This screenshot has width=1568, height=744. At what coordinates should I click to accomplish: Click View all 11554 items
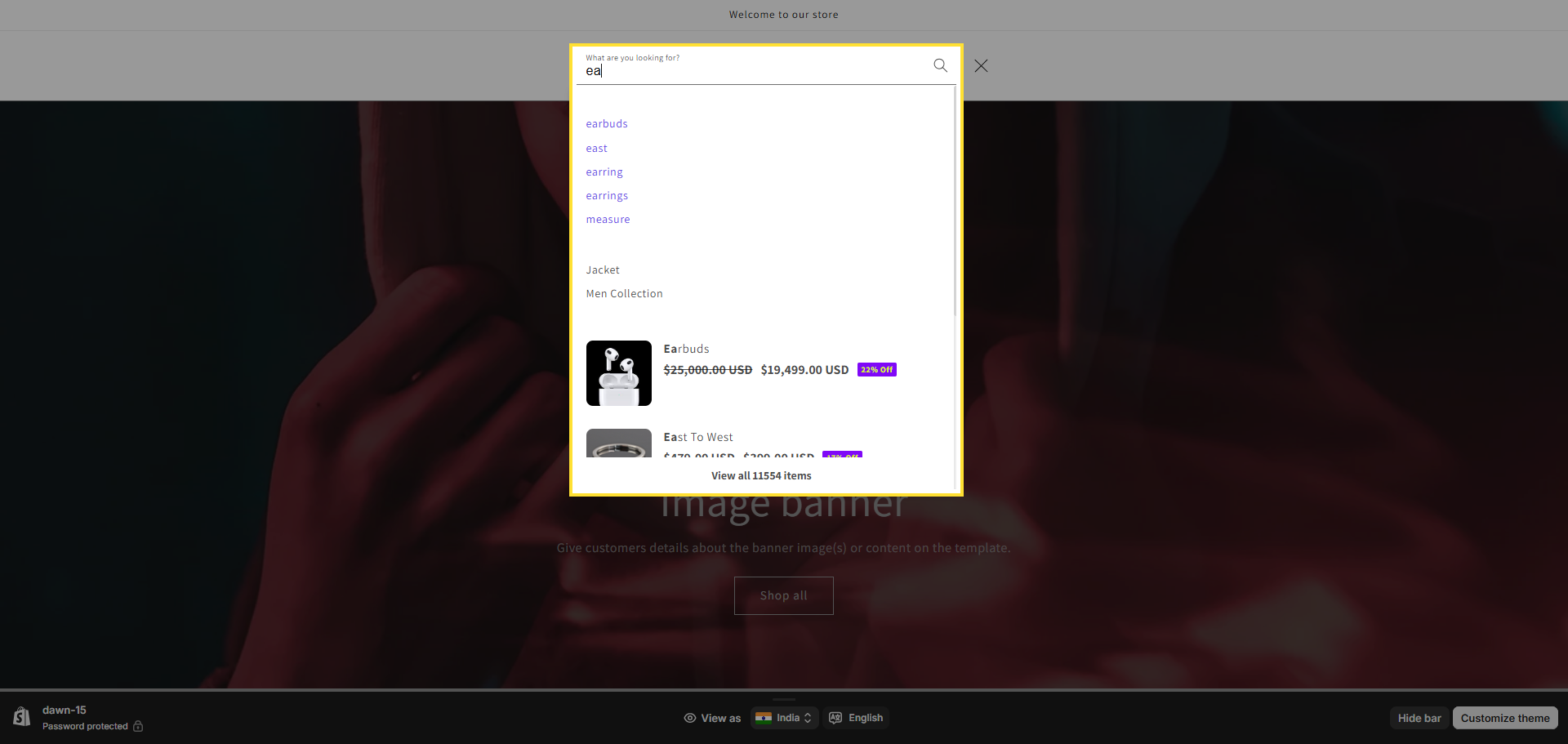coord(761,476)
